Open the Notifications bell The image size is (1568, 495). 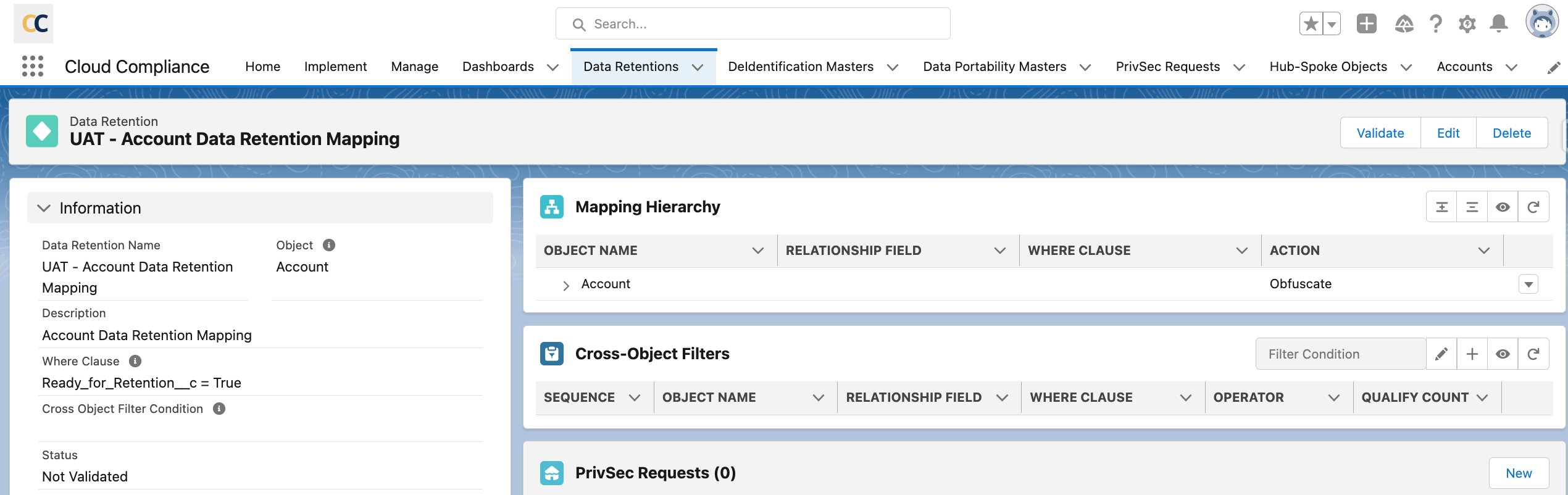(1498, 24)
